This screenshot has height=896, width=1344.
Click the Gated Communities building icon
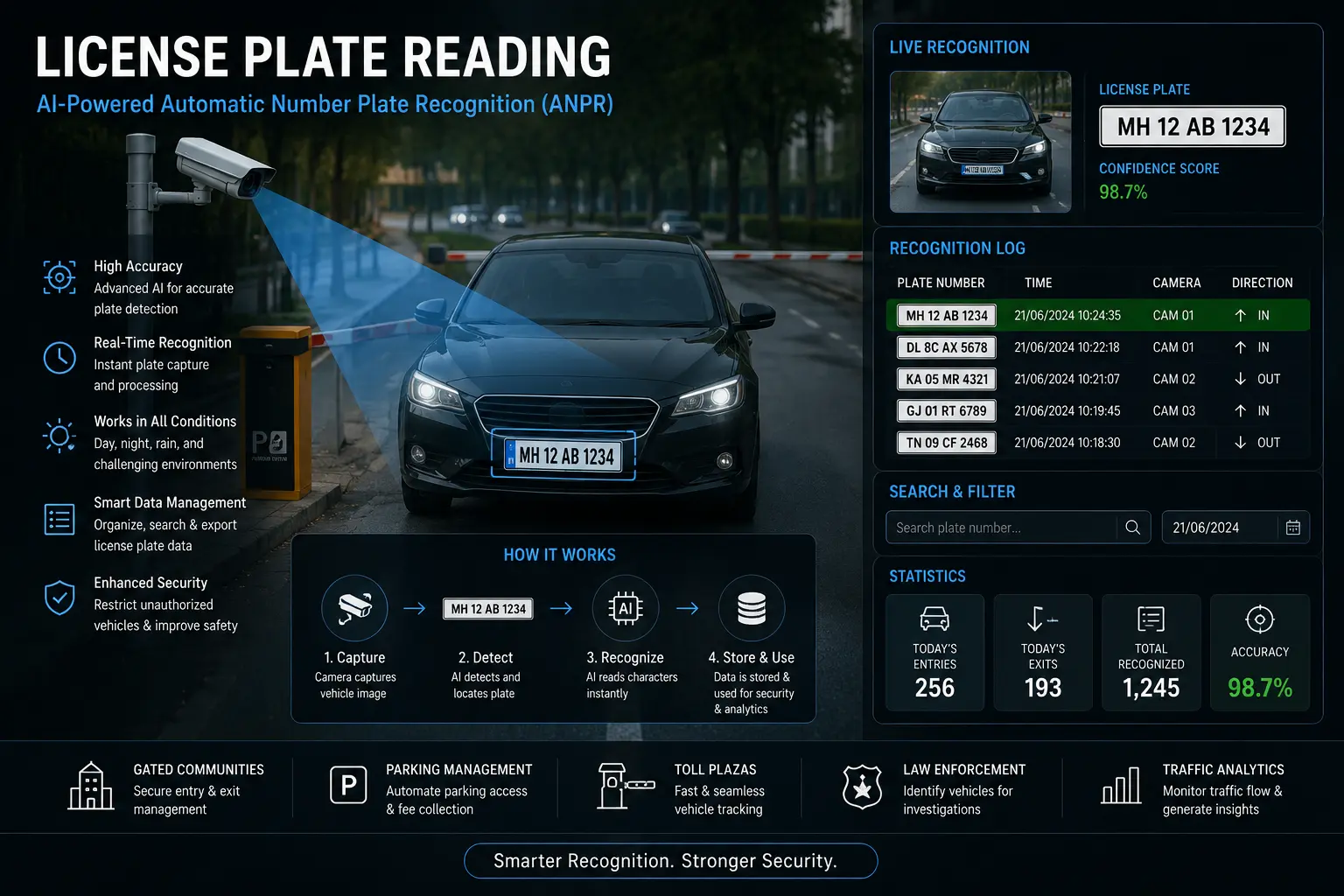click(x=91, y=785)
